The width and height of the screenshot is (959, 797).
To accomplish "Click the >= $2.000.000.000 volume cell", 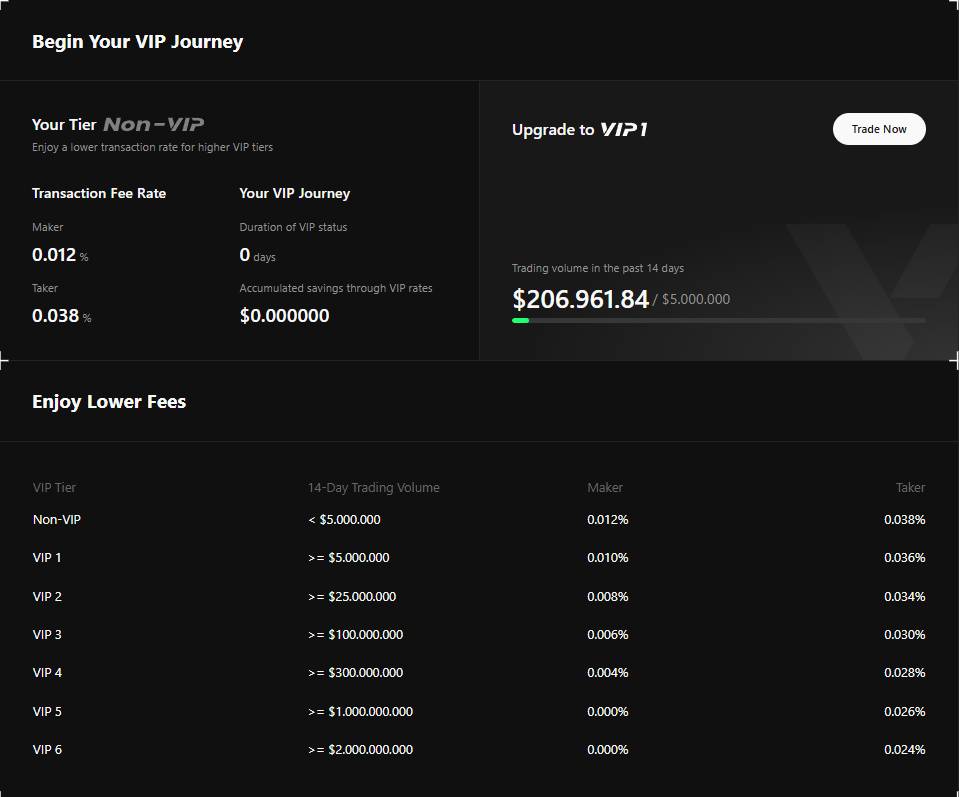I will [x=360, y=750].
